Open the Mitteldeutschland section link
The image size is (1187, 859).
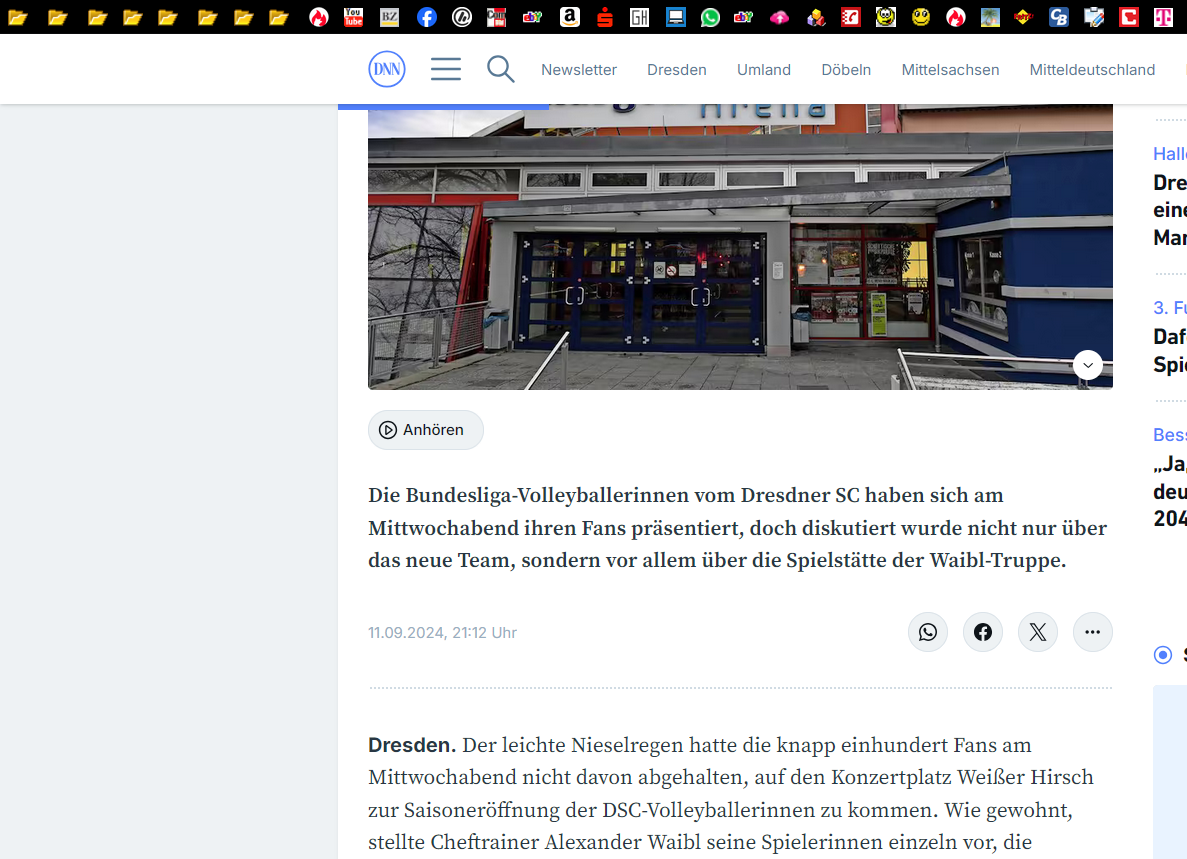click(x=1092, y=70)
